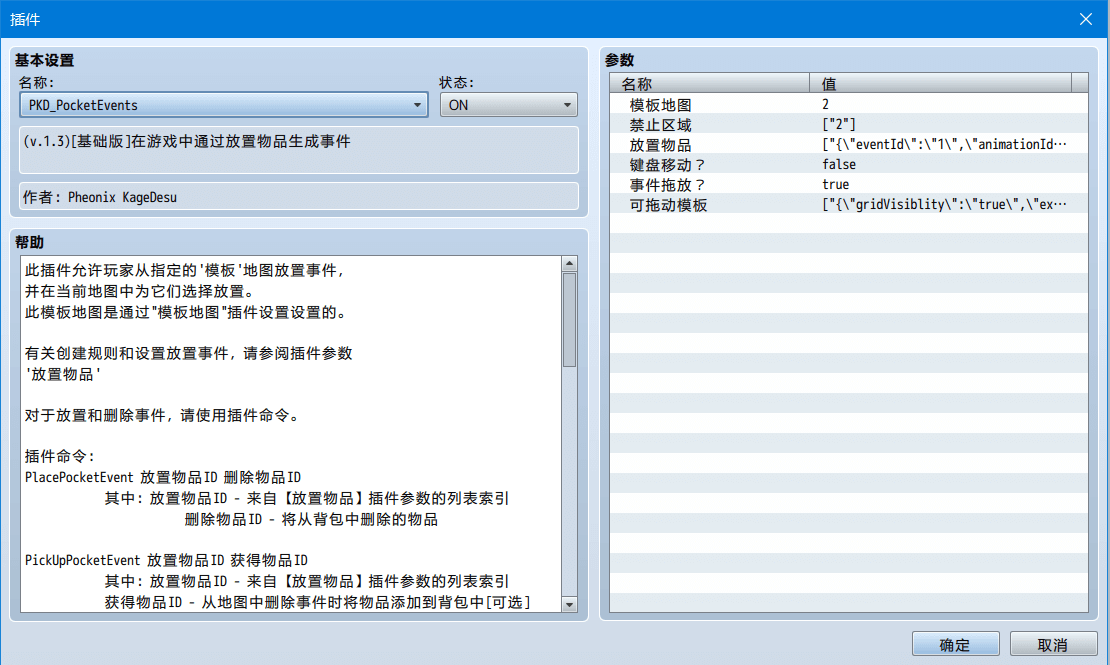Image resolution: width=1110 pixels, height=665 pixels.
Task: Click the PickUpPocketEvent command line in help
Action: (x=166, y=560)
